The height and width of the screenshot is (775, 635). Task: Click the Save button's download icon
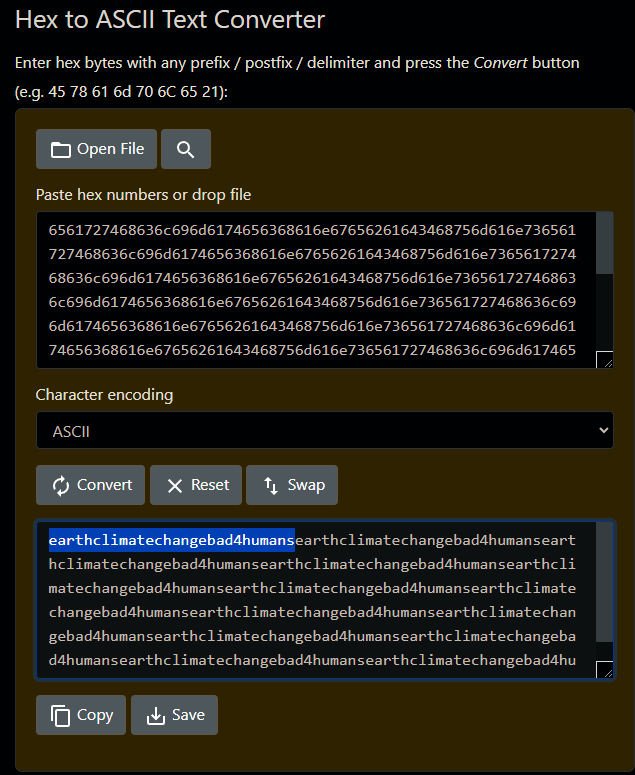coord(155,715)
